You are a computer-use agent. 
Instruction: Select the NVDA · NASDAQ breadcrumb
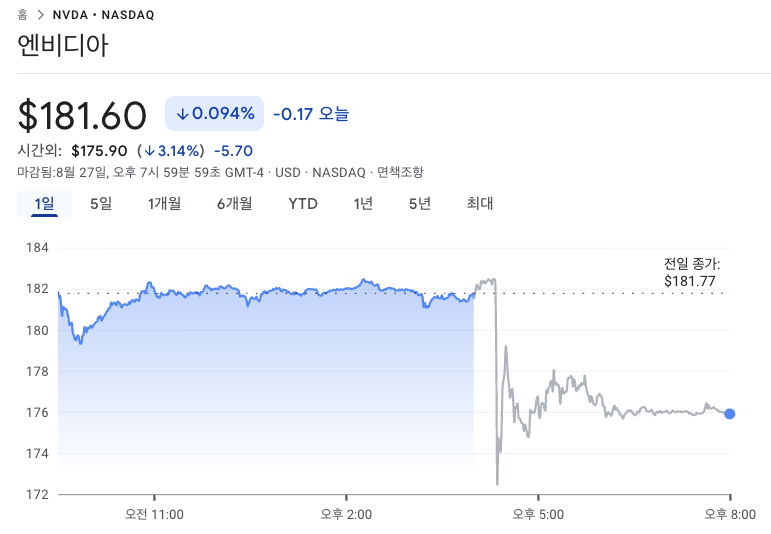pos(103,15)
